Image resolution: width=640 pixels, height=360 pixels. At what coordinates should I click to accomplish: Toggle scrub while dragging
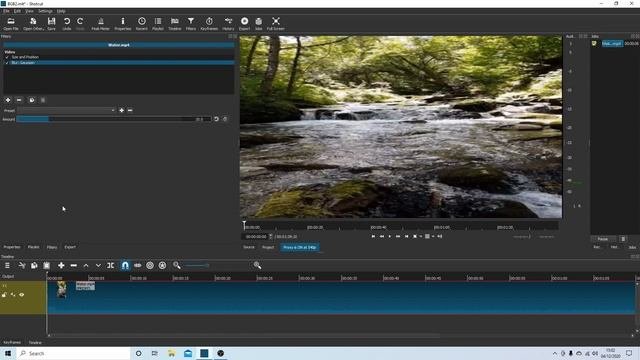pos(138,265)
